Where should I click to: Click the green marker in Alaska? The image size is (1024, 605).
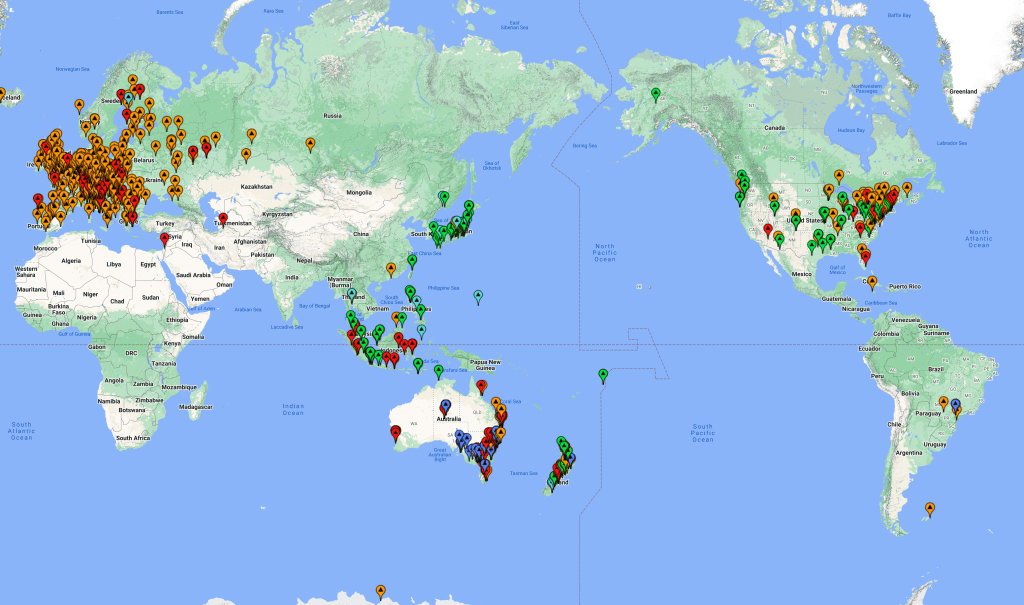[656, 94]
